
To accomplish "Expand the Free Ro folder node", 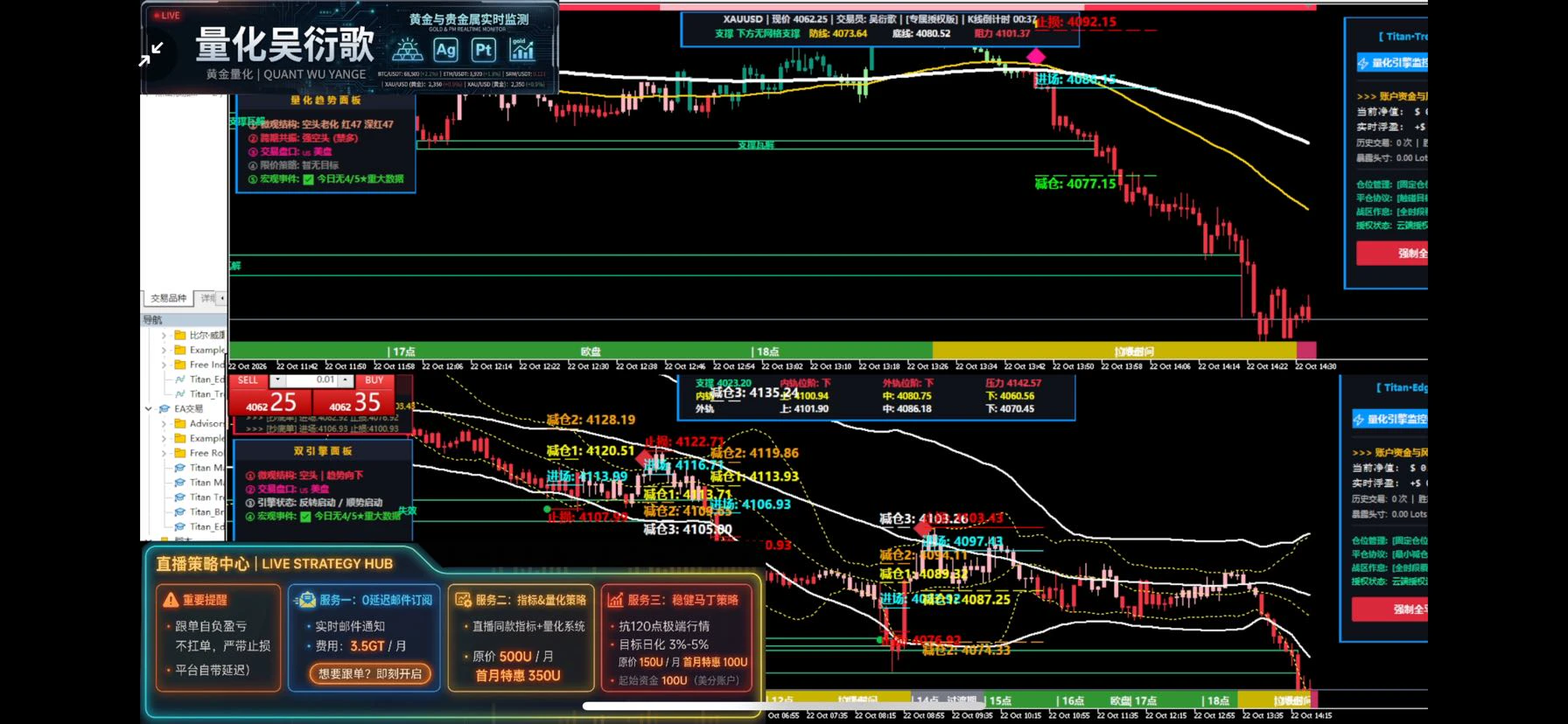I will pyautogui.click(x=164, y=453).
